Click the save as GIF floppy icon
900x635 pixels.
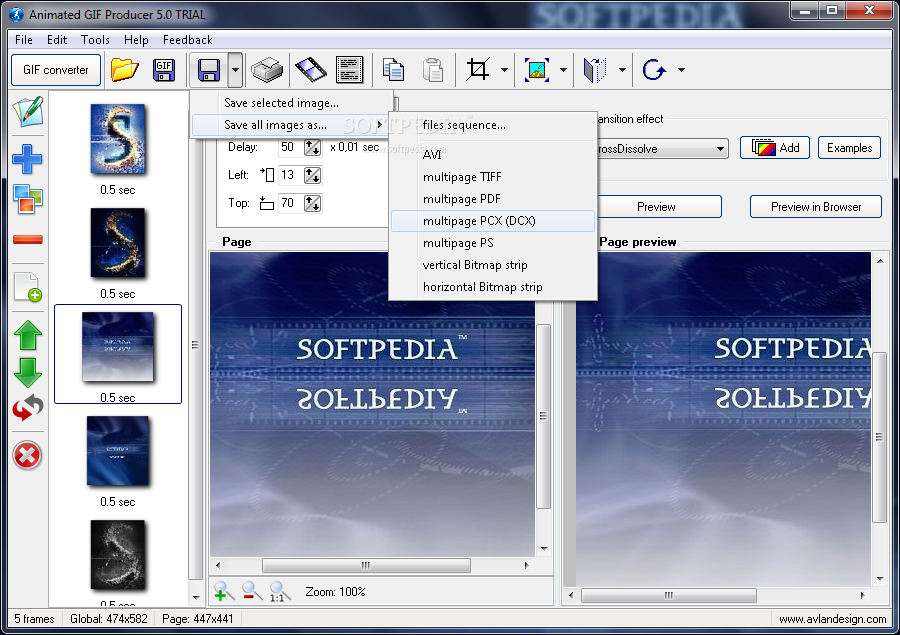click(x=164, y=70)
